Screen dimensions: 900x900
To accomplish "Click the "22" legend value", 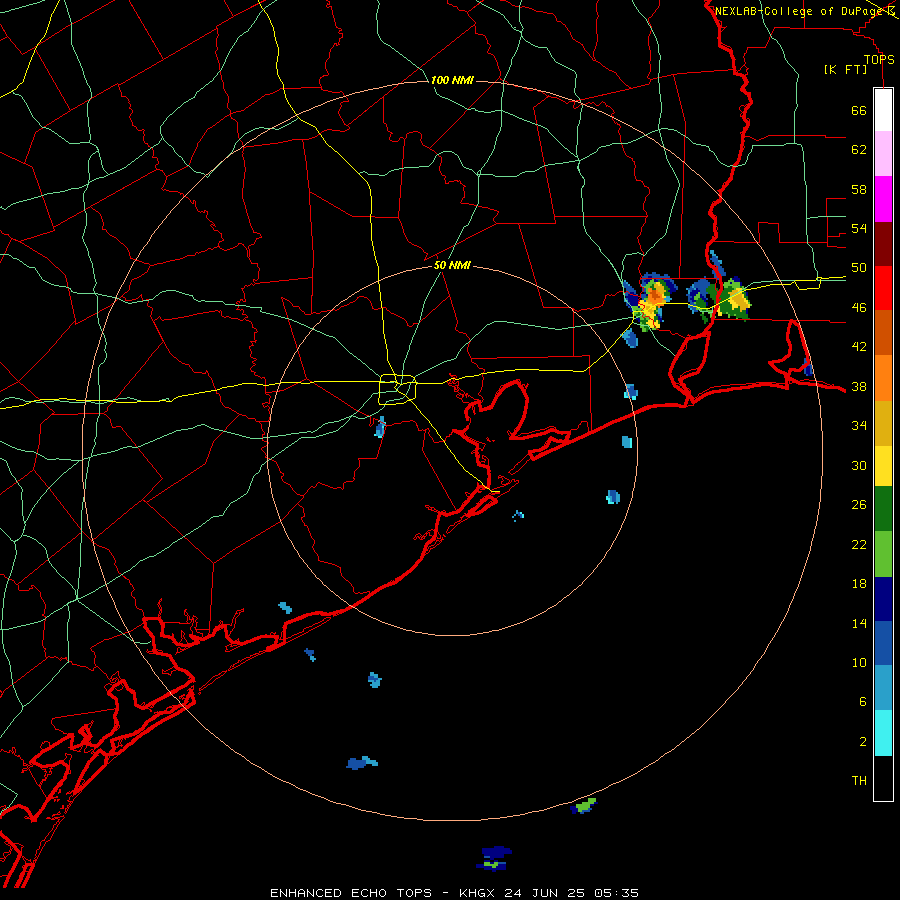I will coord(859,544).
